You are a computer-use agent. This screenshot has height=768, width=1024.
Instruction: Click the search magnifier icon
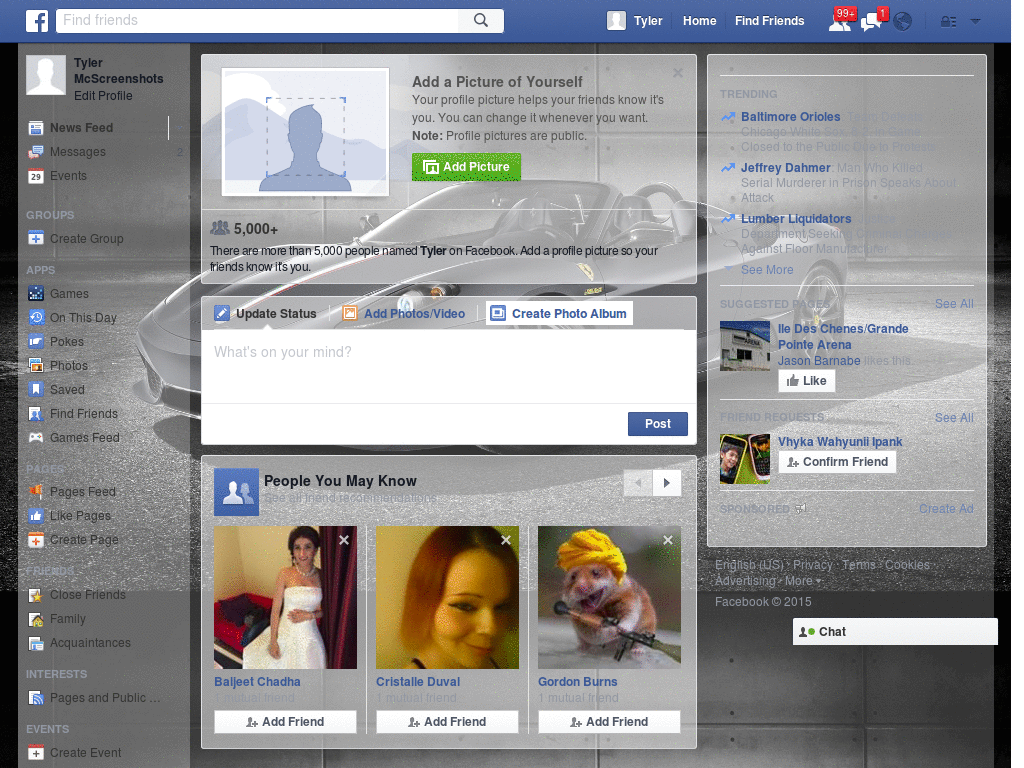[481, 20]
